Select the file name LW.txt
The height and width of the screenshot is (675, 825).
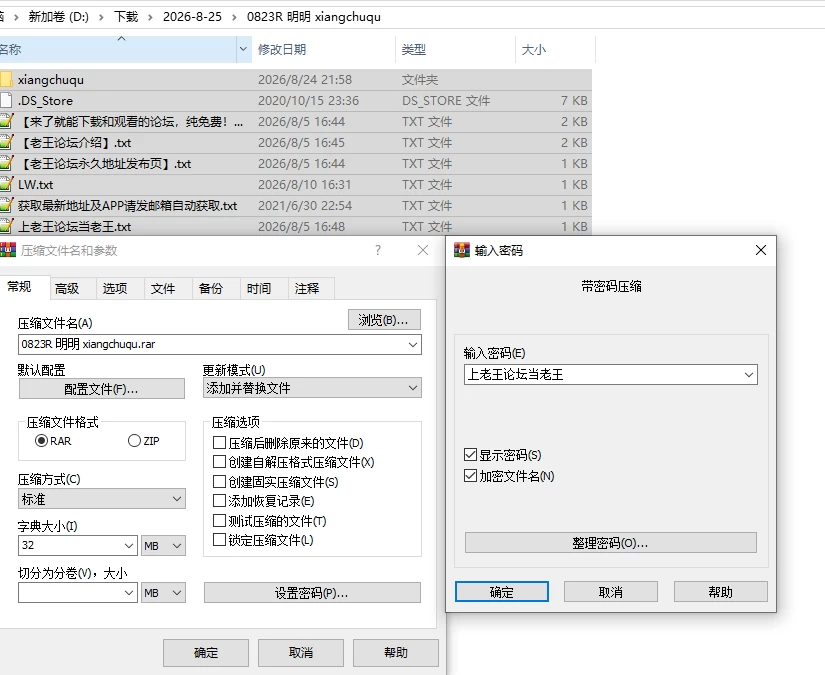[35, 185]
